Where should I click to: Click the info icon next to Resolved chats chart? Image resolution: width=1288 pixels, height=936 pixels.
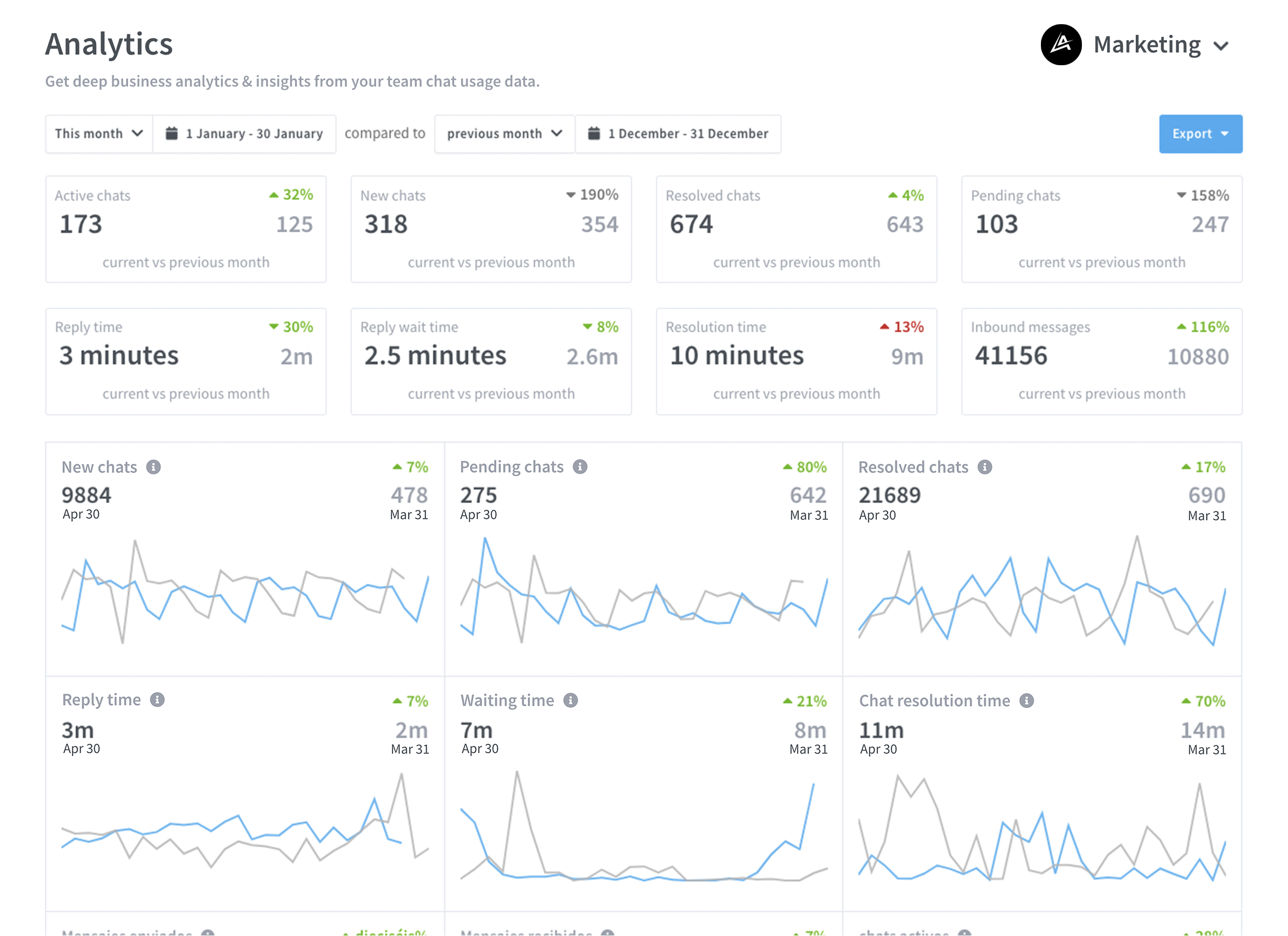point(985,467)
